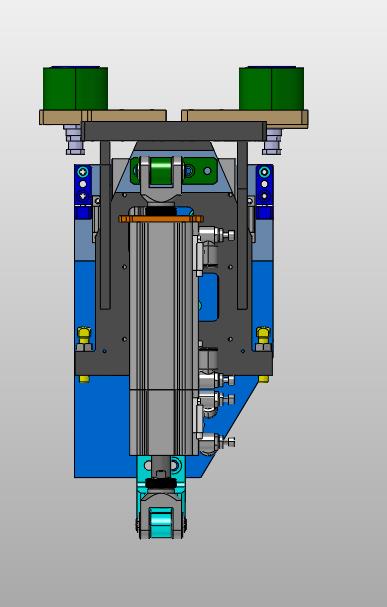Viewport: 387px width, 607px height.
Task: Select the dark gray horizontal crossbar
Action: coord(174,131)
